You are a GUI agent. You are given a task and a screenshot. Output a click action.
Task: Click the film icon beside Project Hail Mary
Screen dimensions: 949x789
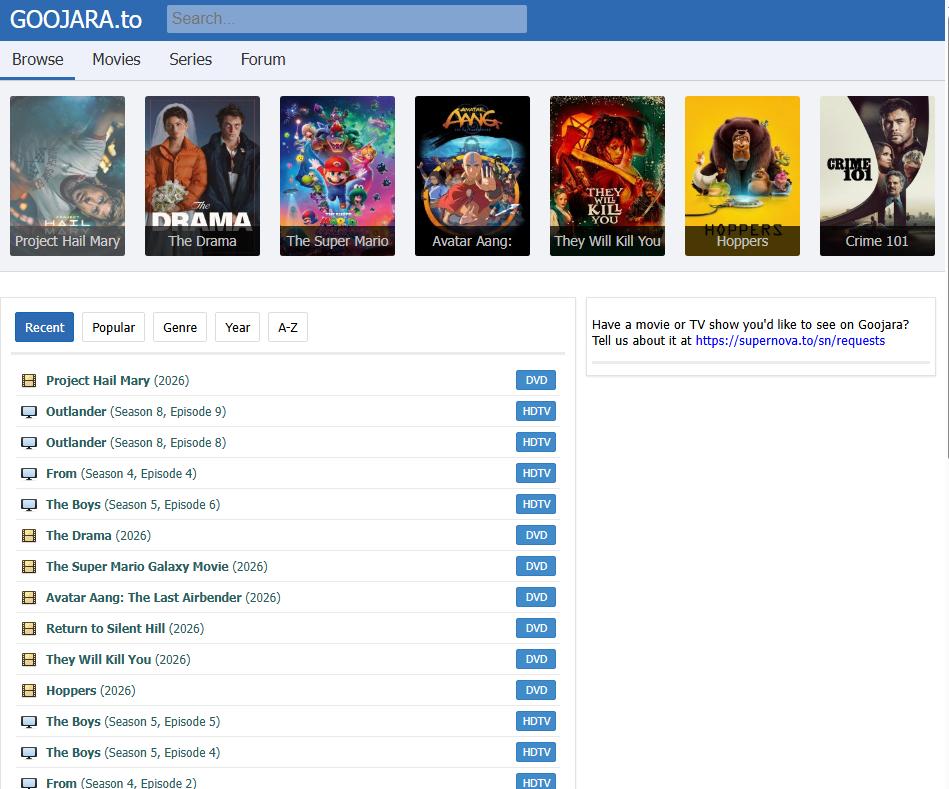[x=28, y=381]
